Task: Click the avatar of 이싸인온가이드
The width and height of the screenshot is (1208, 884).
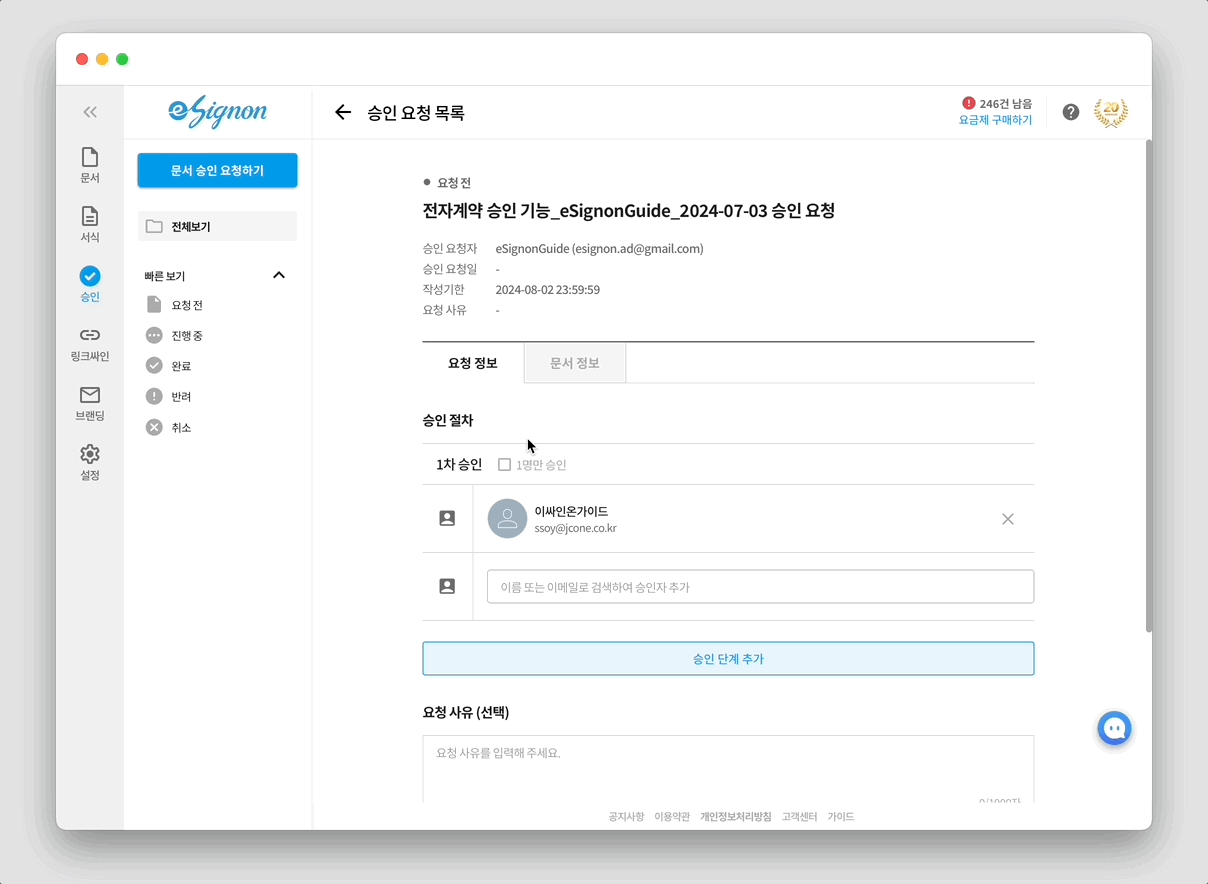Action: pos(507,519)
